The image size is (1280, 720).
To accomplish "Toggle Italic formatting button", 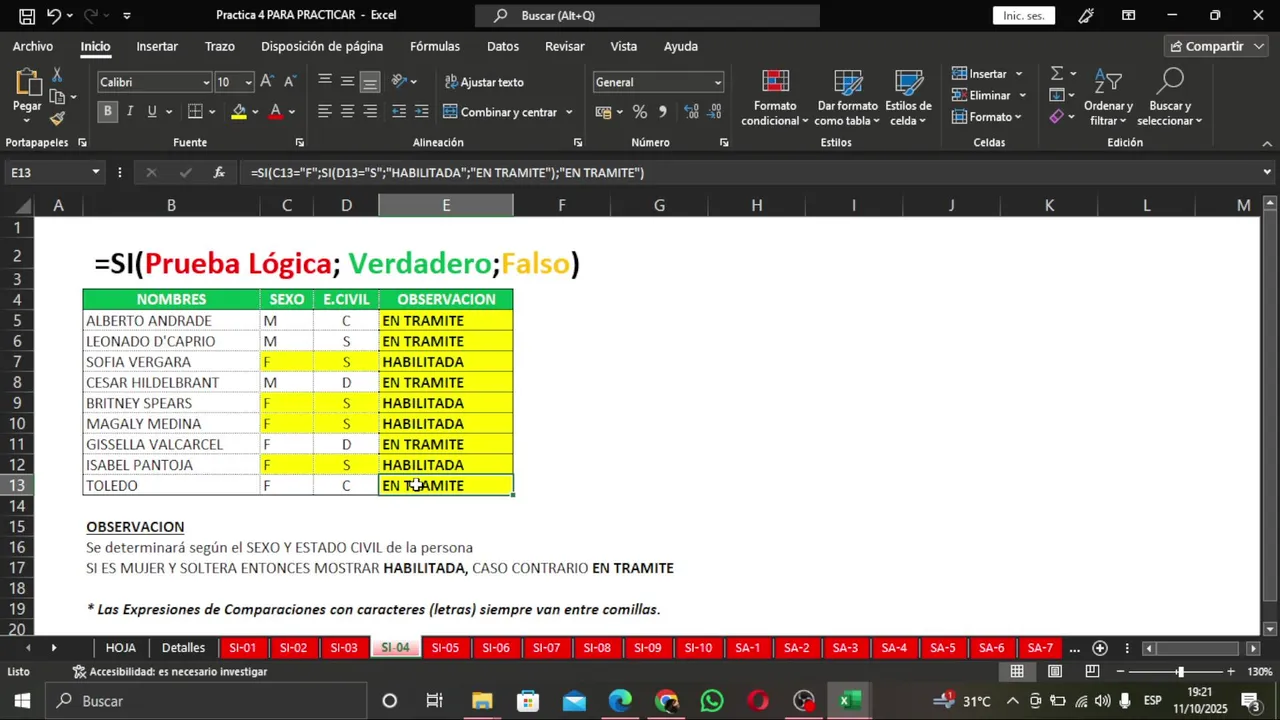I will 130,112.
